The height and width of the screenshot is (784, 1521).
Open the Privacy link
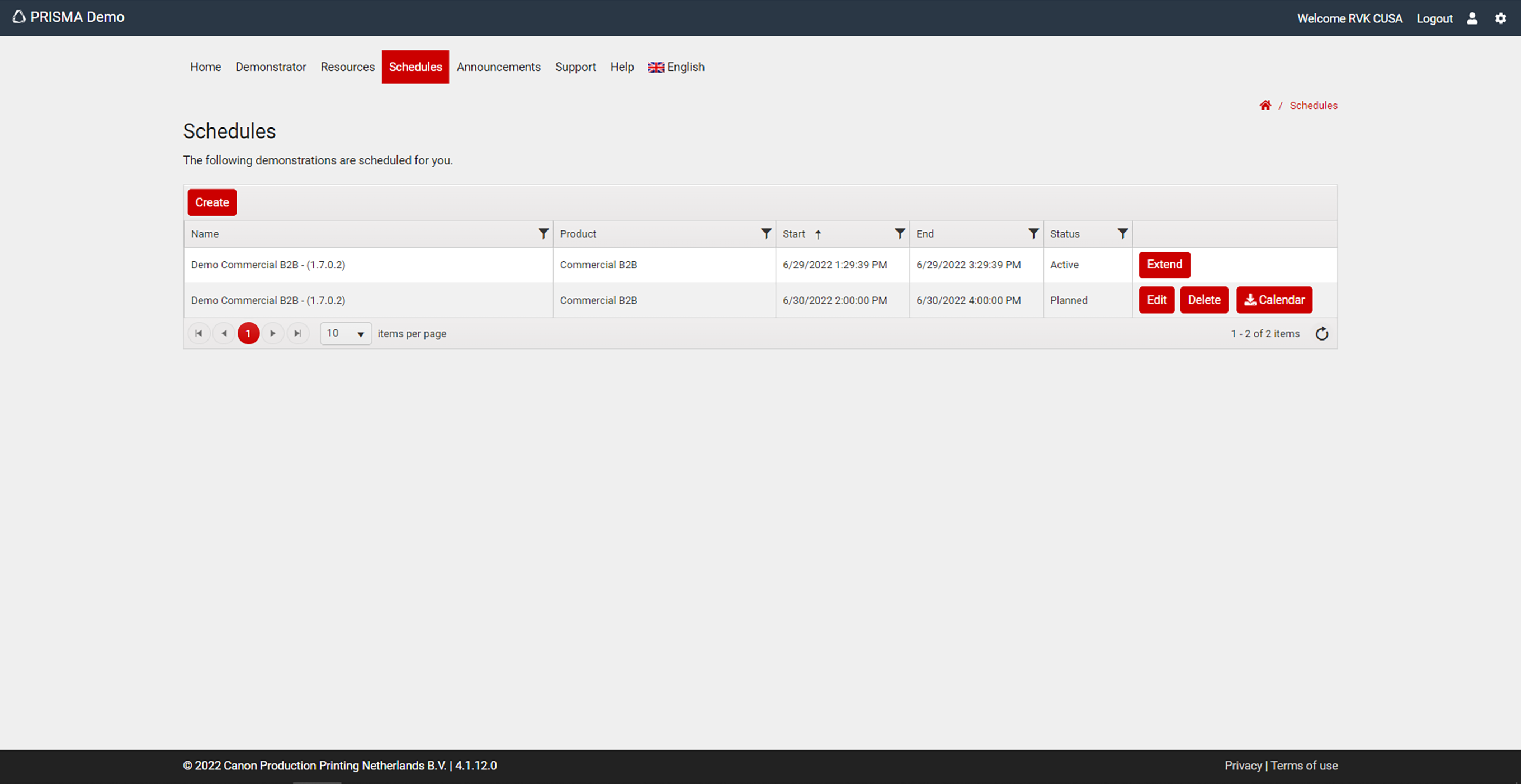coord(1243,765)
